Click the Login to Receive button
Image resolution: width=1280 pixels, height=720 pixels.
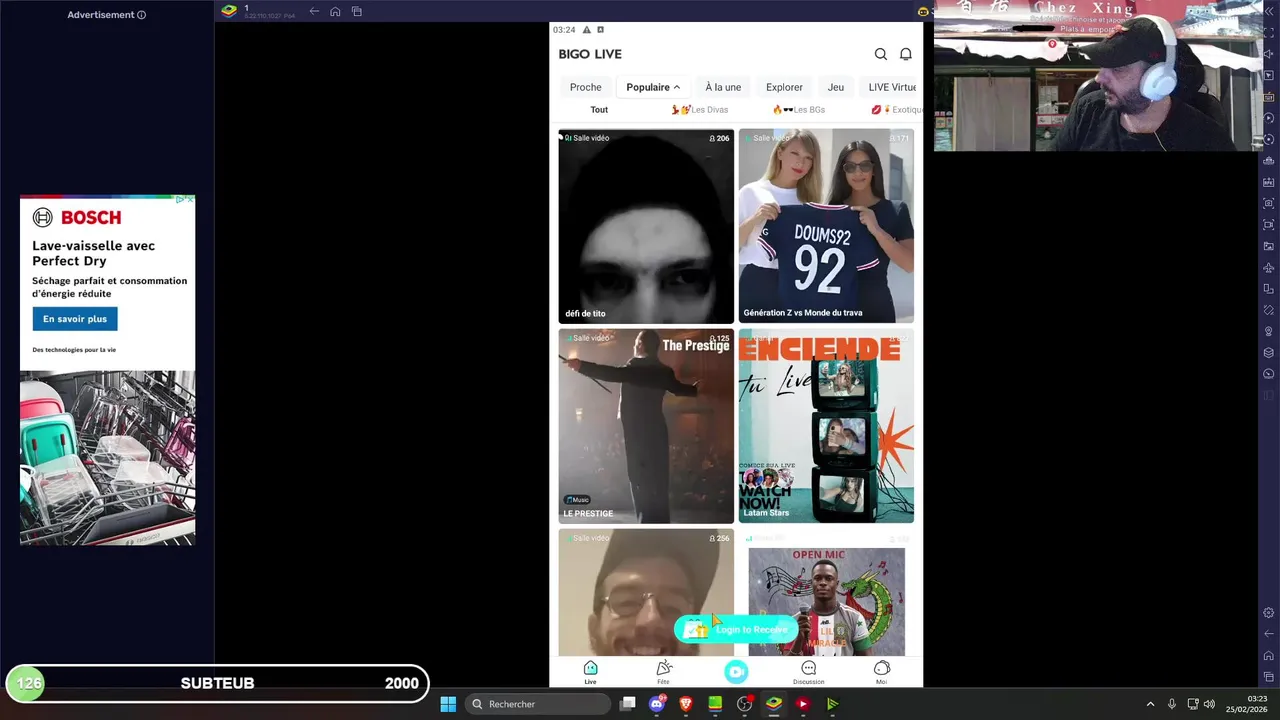pos(737,629)
